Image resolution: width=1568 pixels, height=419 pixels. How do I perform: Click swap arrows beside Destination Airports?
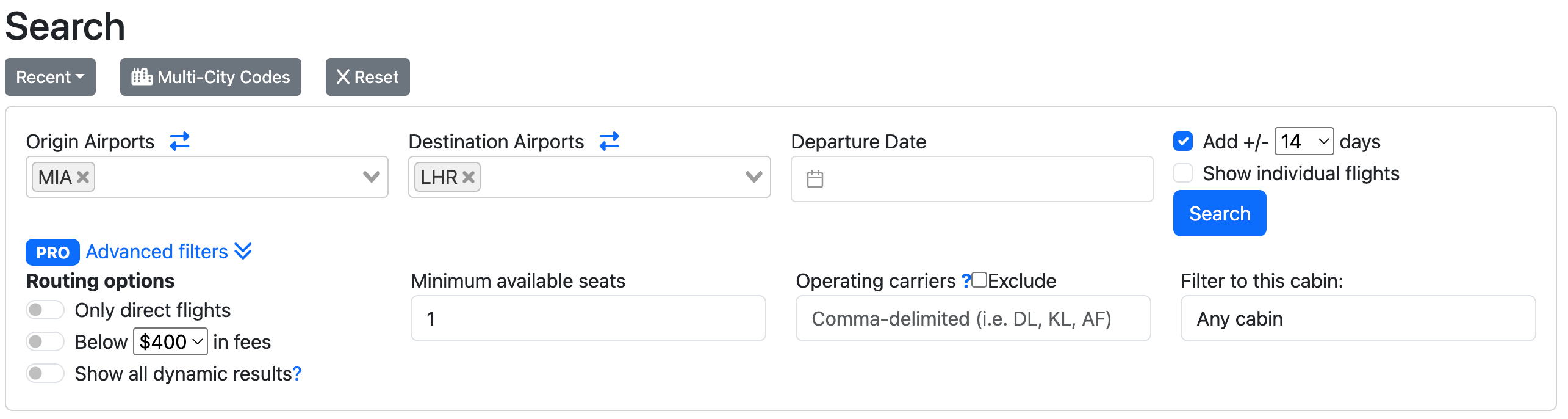(609, 141)
